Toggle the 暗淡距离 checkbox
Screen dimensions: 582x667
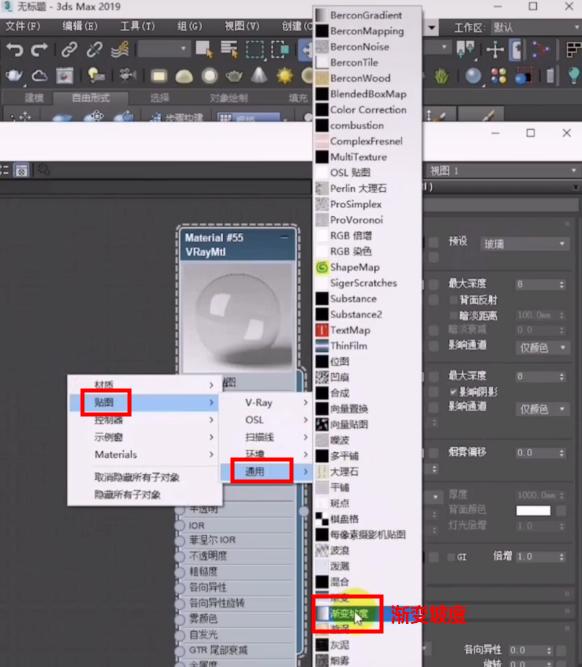click(x=453, y=316)
